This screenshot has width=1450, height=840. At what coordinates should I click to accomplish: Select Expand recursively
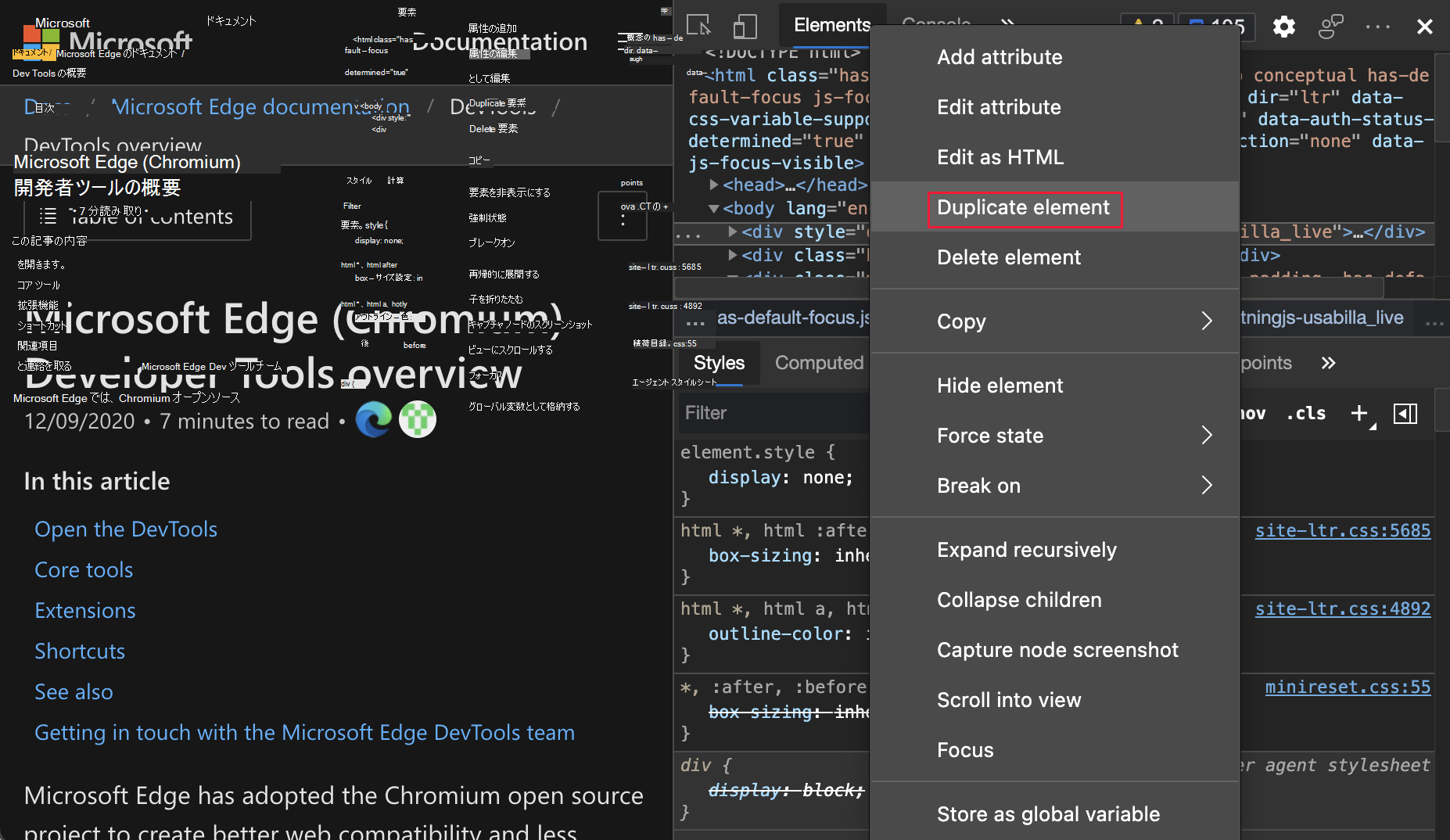pos(1054,550)
